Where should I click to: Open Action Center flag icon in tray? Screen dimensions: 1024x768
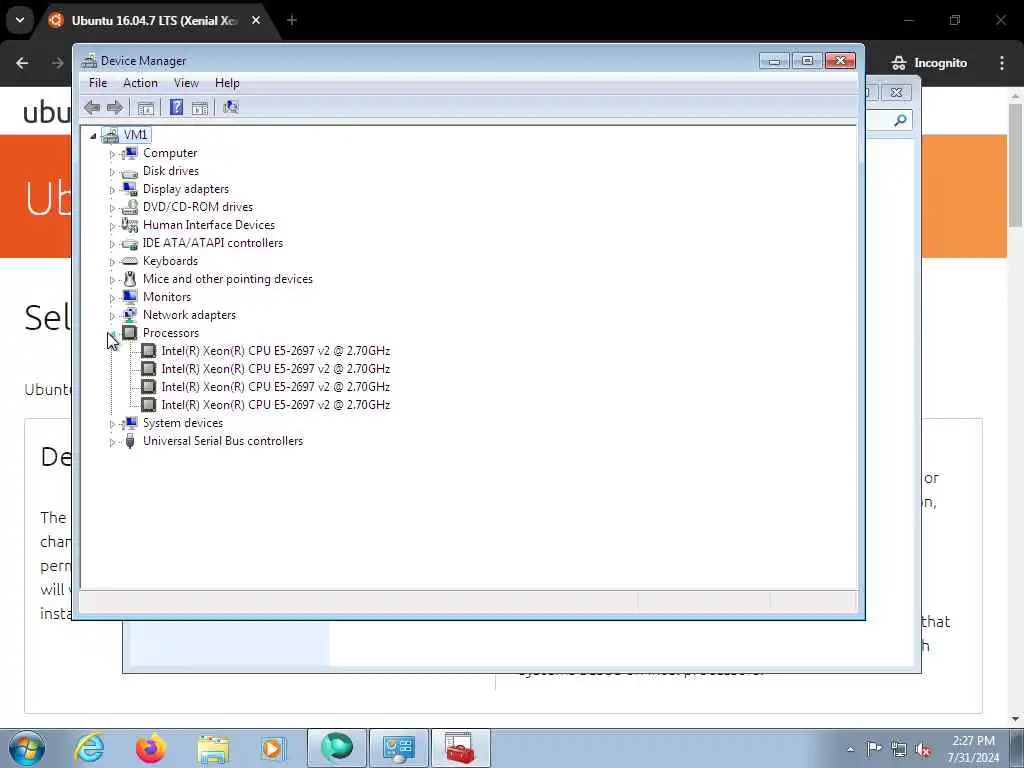point(874,749)
